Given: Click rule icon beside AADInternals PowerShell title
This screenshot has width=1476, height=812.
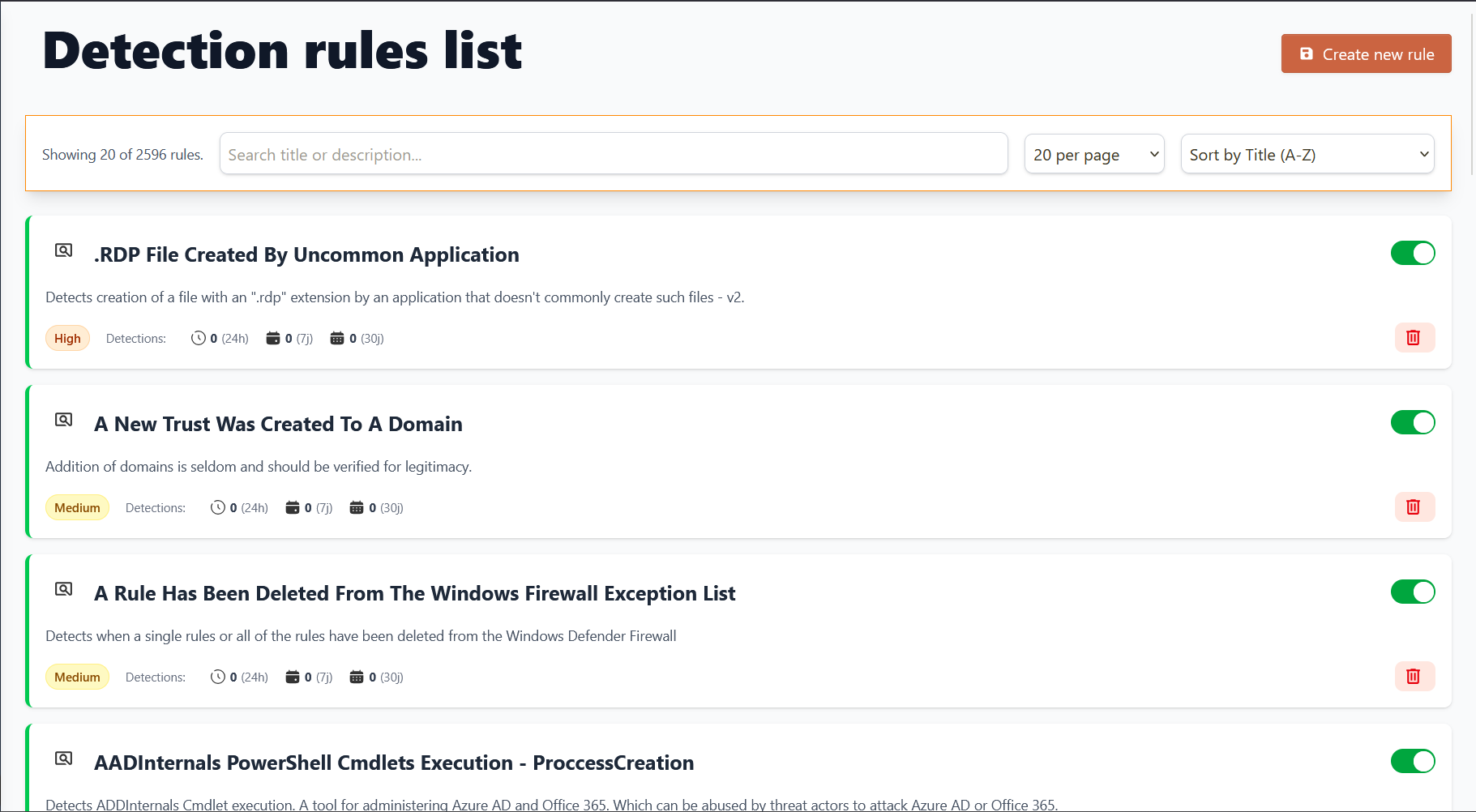Looking at the screenshot, I should point(64,759).
